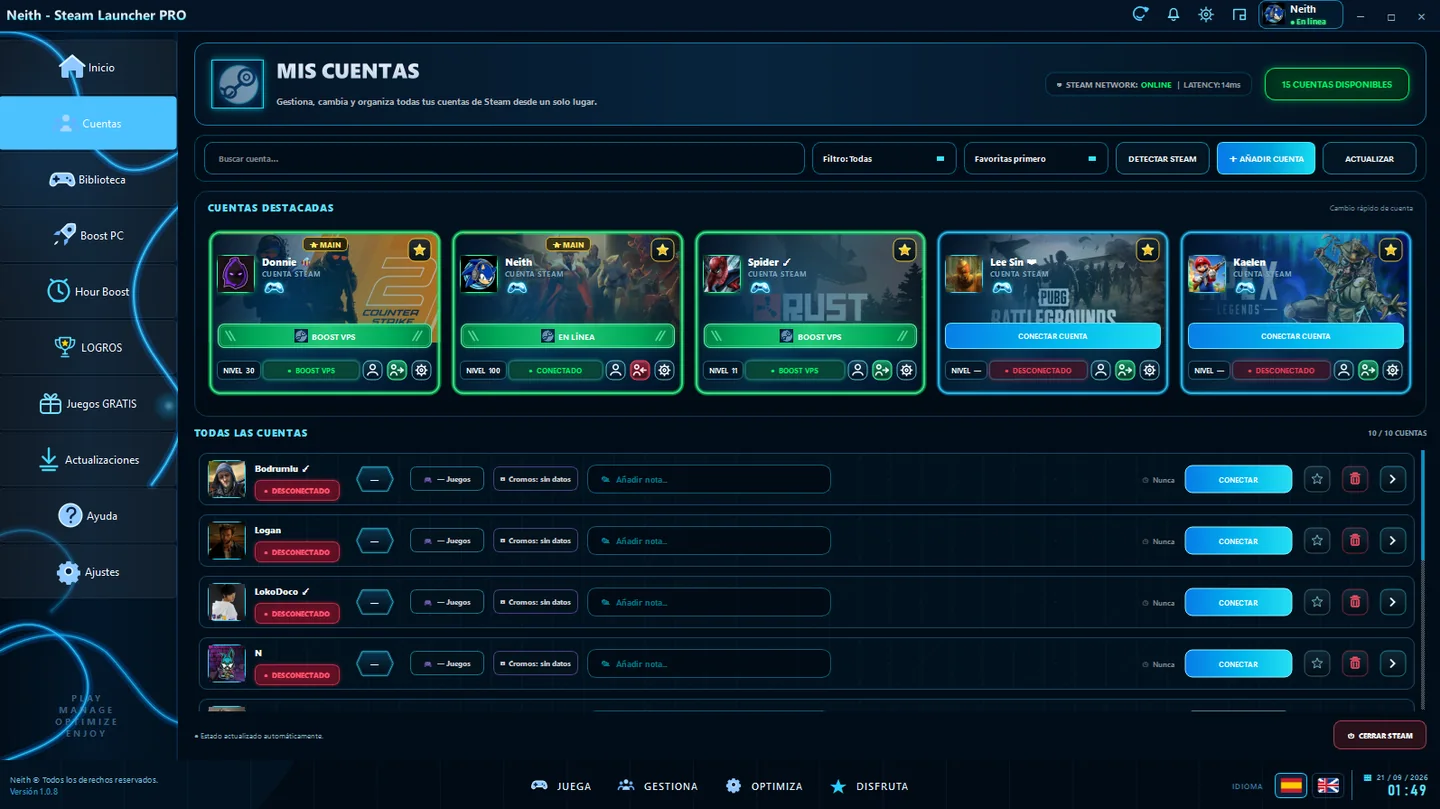1440x809 pixels.
Task: Click BOOST VPS bar on Donnie card
Action: [325, 336]
